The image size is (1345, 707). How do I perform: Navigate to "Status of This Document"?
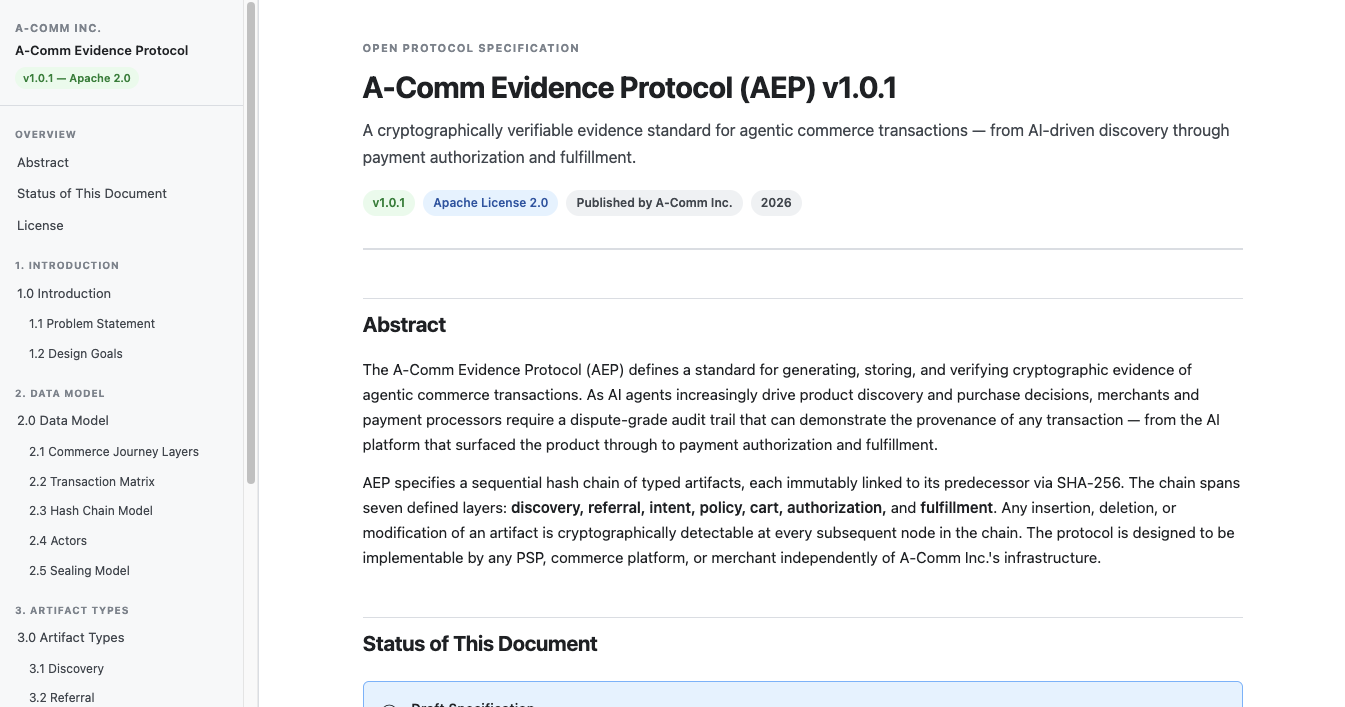[91, 193]
